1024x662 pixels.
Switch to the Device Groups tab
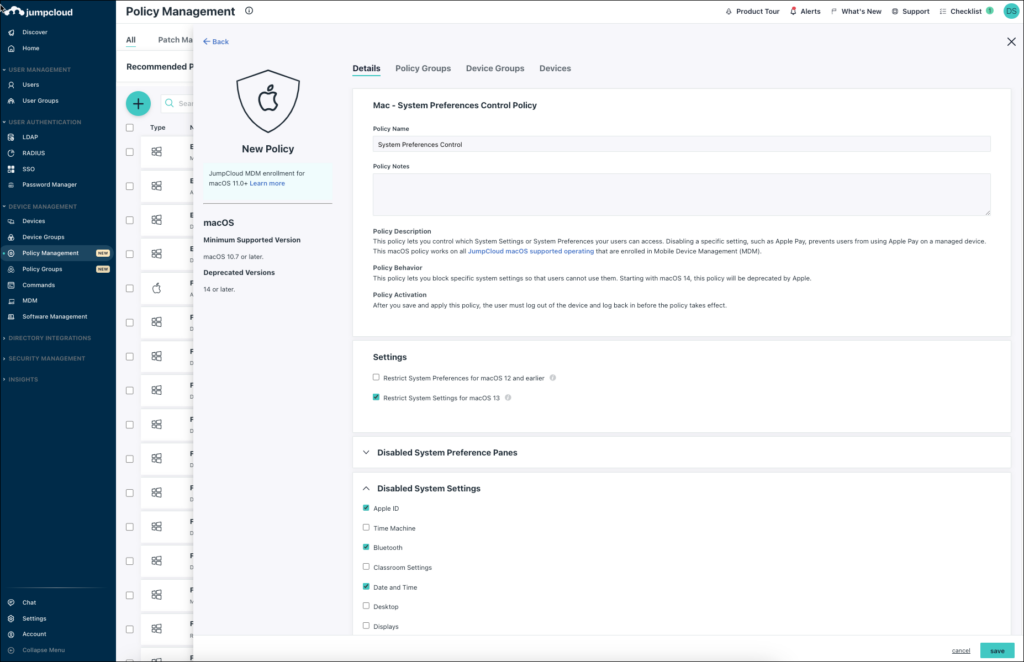pos(494,68)
